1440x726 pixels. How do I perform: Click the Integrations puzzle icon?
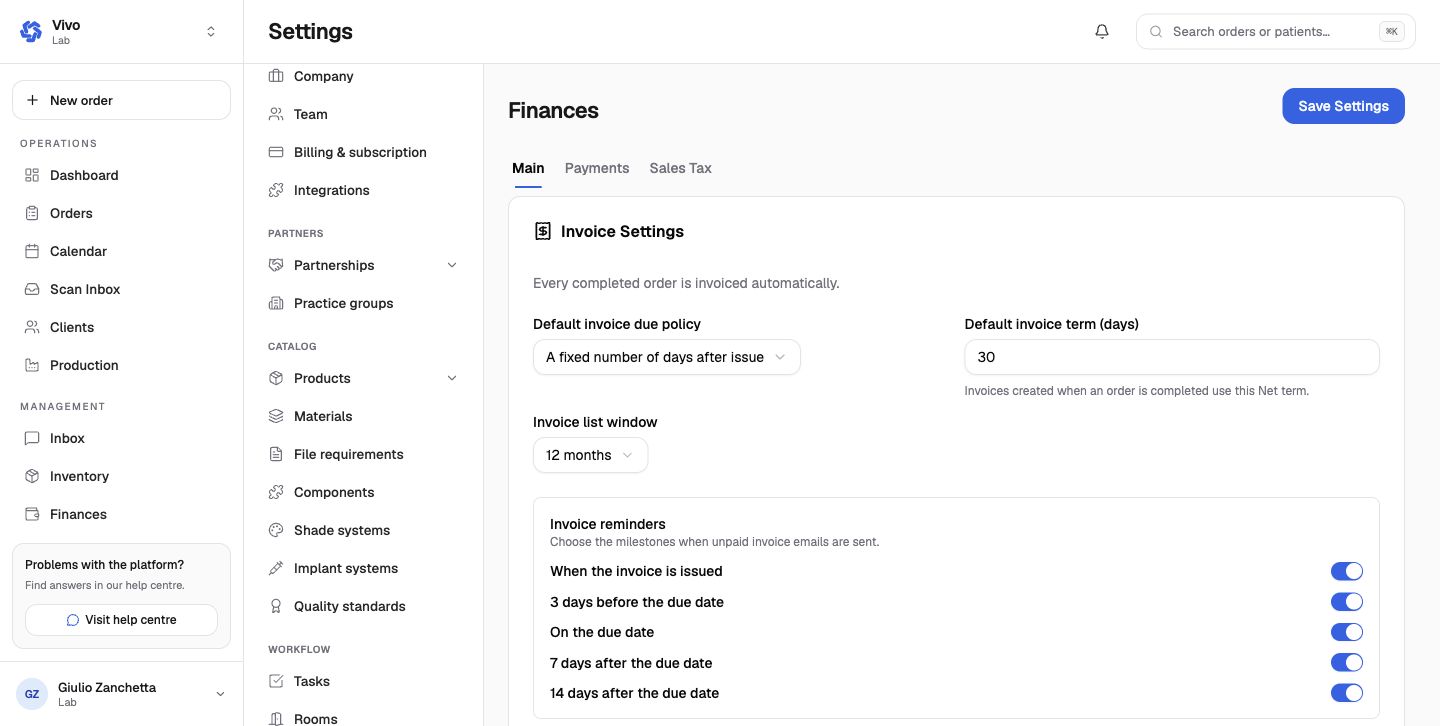tap(276, 190)
